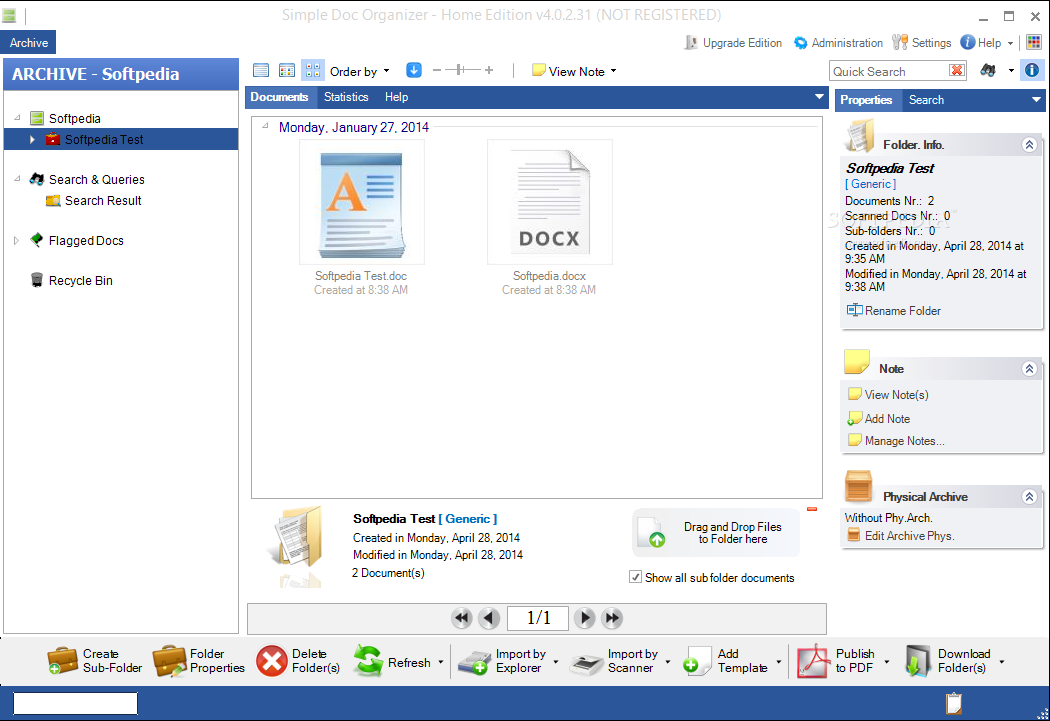Expand the Flagged Docs tree node
This screenshot has width=1050, height=721.
(x=16, y=240)
